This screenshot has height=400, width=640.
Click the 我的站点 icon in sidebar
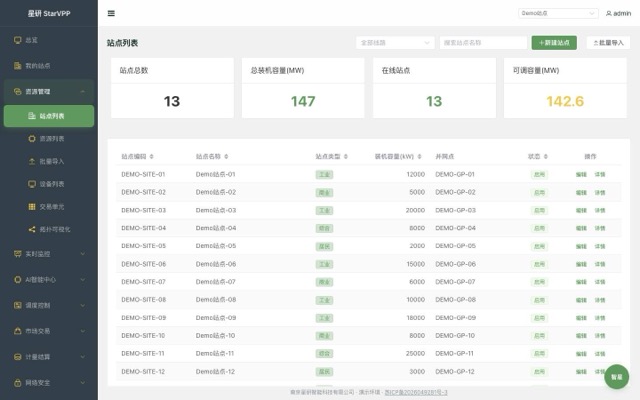[18, 66]
